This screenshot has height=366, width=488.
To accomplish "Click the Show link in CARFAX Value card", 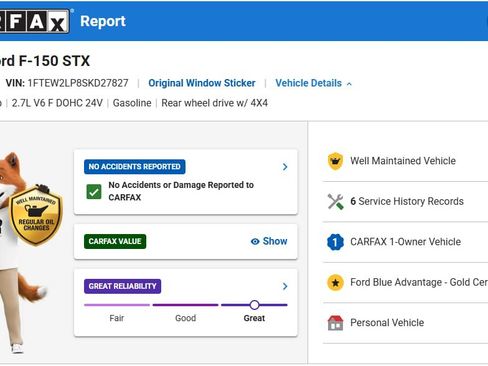I will 275,241.
